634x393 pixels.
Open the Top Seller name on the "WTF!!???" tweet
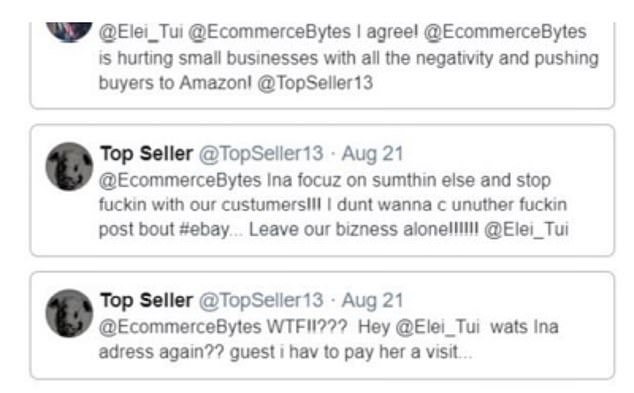(146, 300)
